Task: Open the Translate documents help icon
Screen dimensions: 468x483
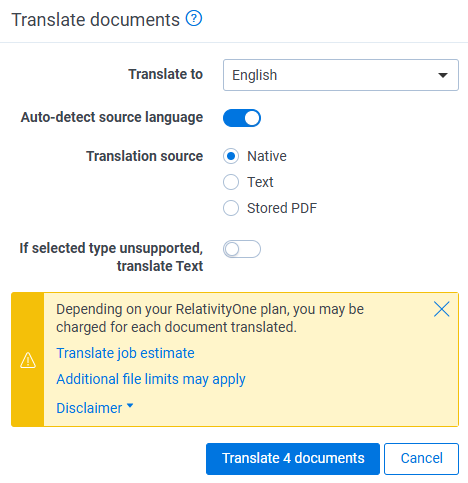Action: pyautogui.click(x=194, y=18)
